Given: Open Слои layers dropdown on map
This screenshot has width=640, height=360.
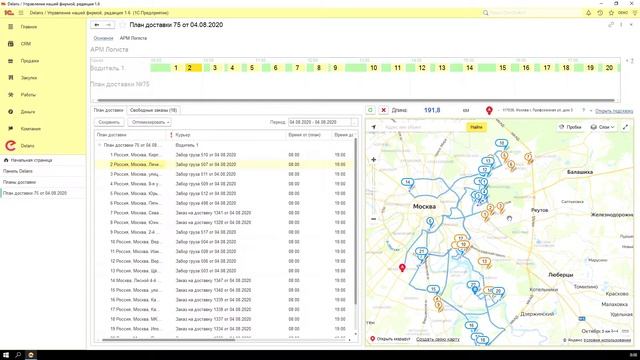Looking at the screenshot, I should pyautogui.click(x=602, y=127).
